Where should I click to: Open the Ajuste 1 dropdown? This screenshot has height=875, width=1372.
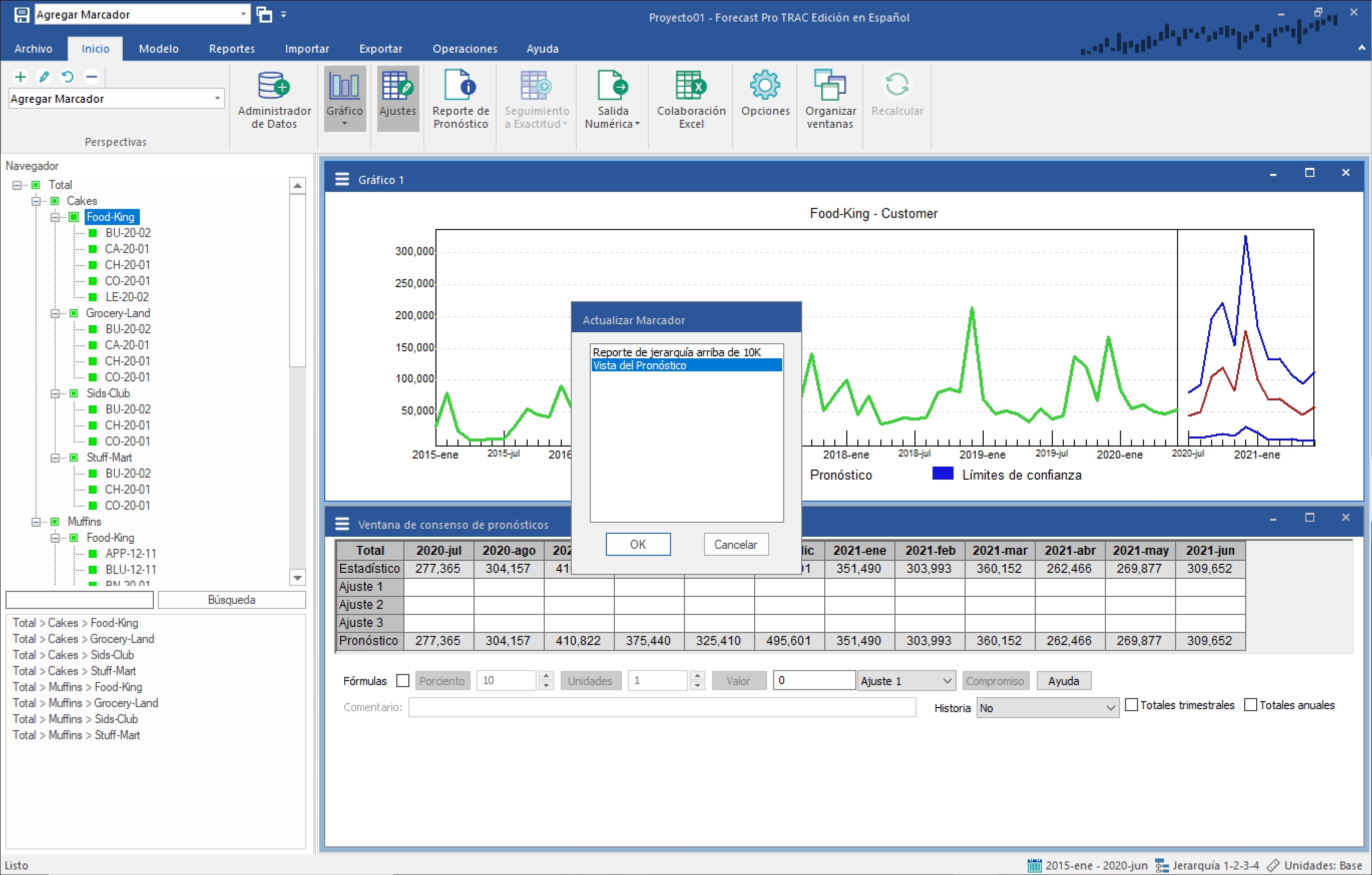(906, 681)
